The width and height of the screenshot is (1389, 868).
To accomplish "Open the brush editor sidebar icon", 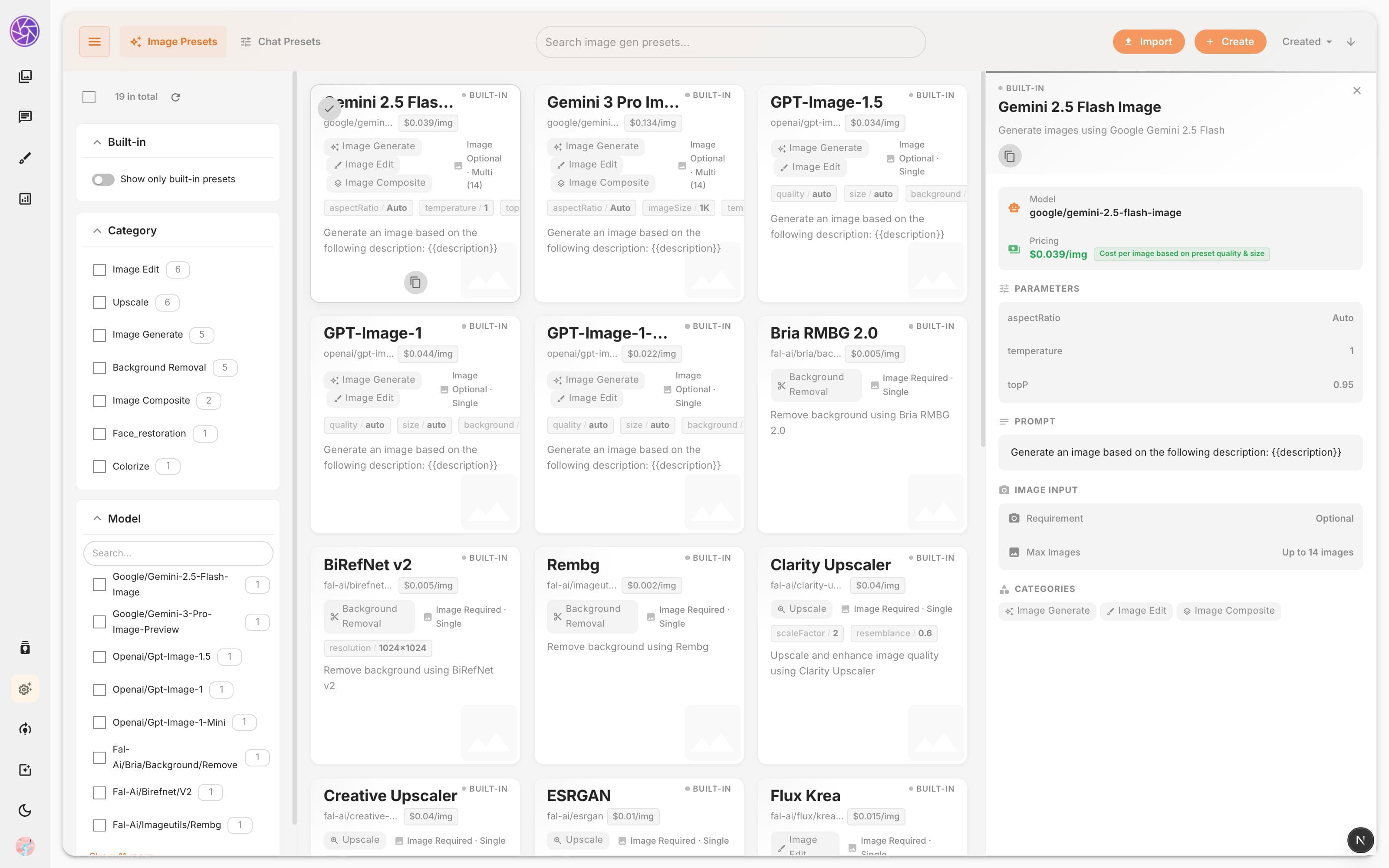I will (25, 158).
